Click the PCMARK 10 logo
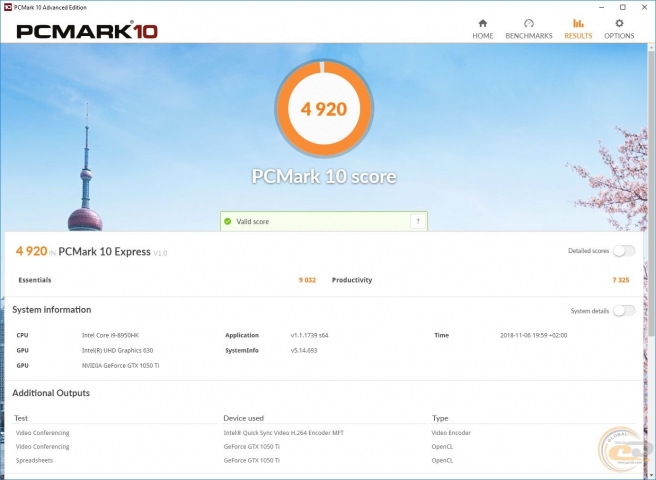The width and height of the screenshot is (656, 480). pyautogui.click(x=87, y=31)
